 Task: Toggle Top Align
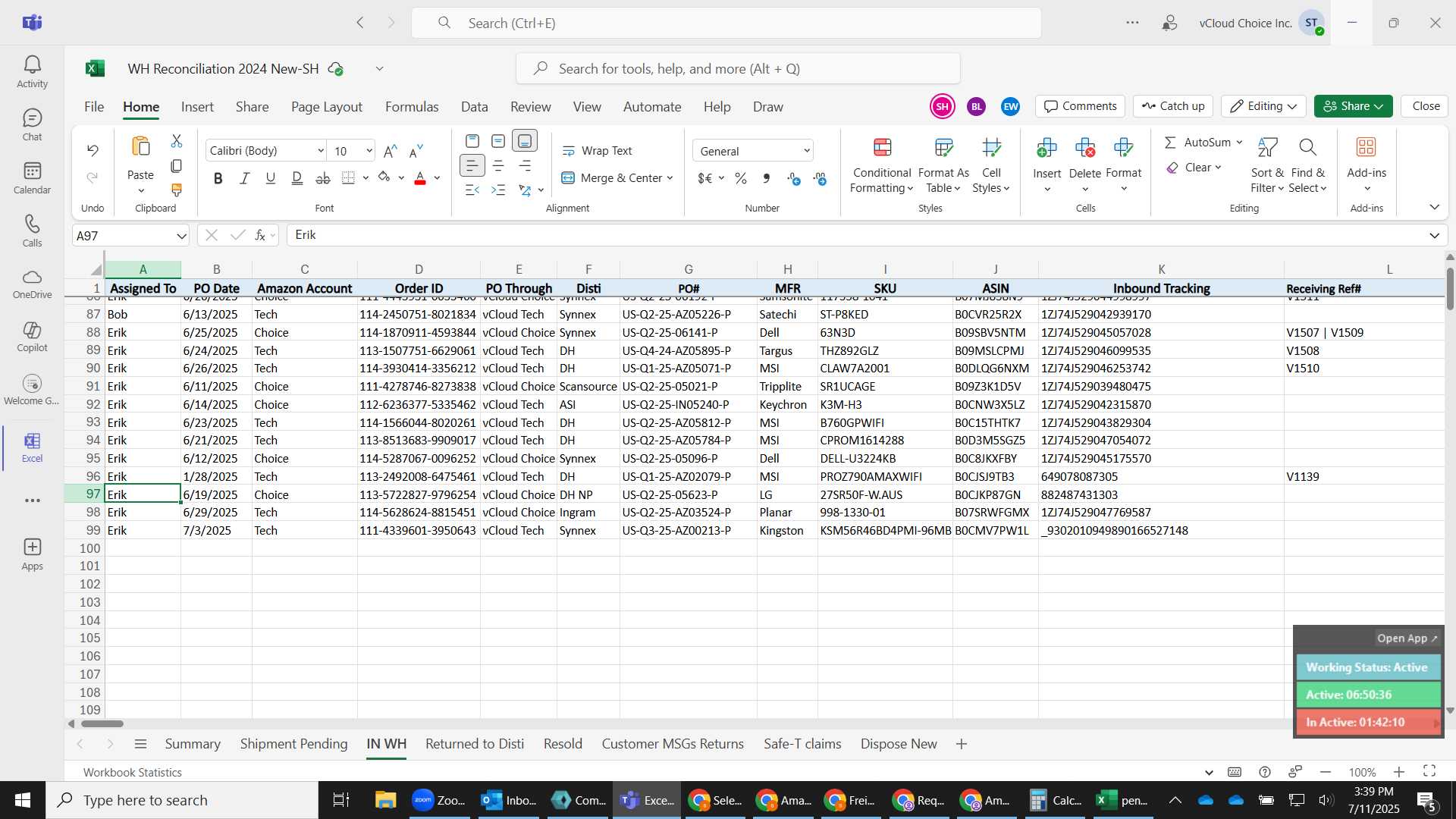[472, 141]
